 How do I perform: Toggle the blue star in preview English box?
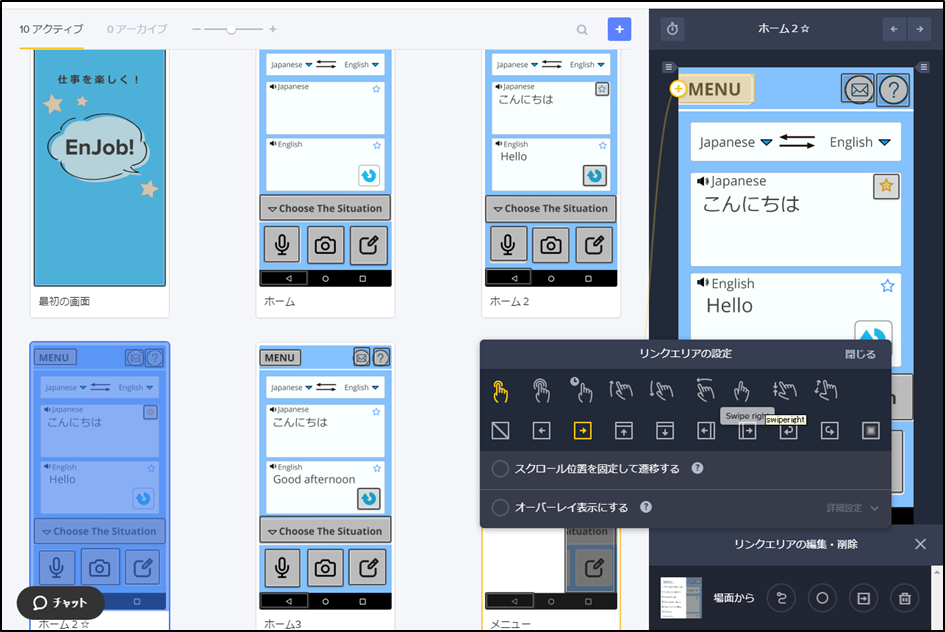887,286
